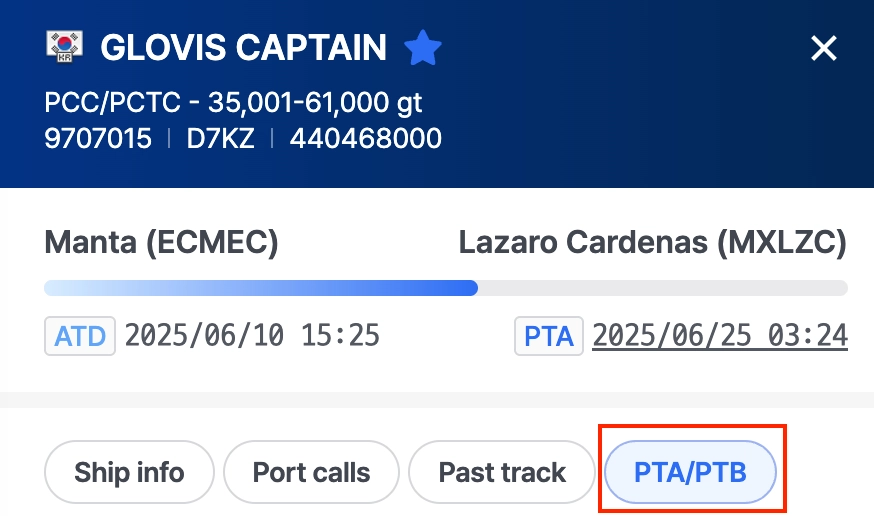Open destination port Lazaro Cardenas (MXLZC)
The width and height of the screenshot is (874, 516).
652,241
